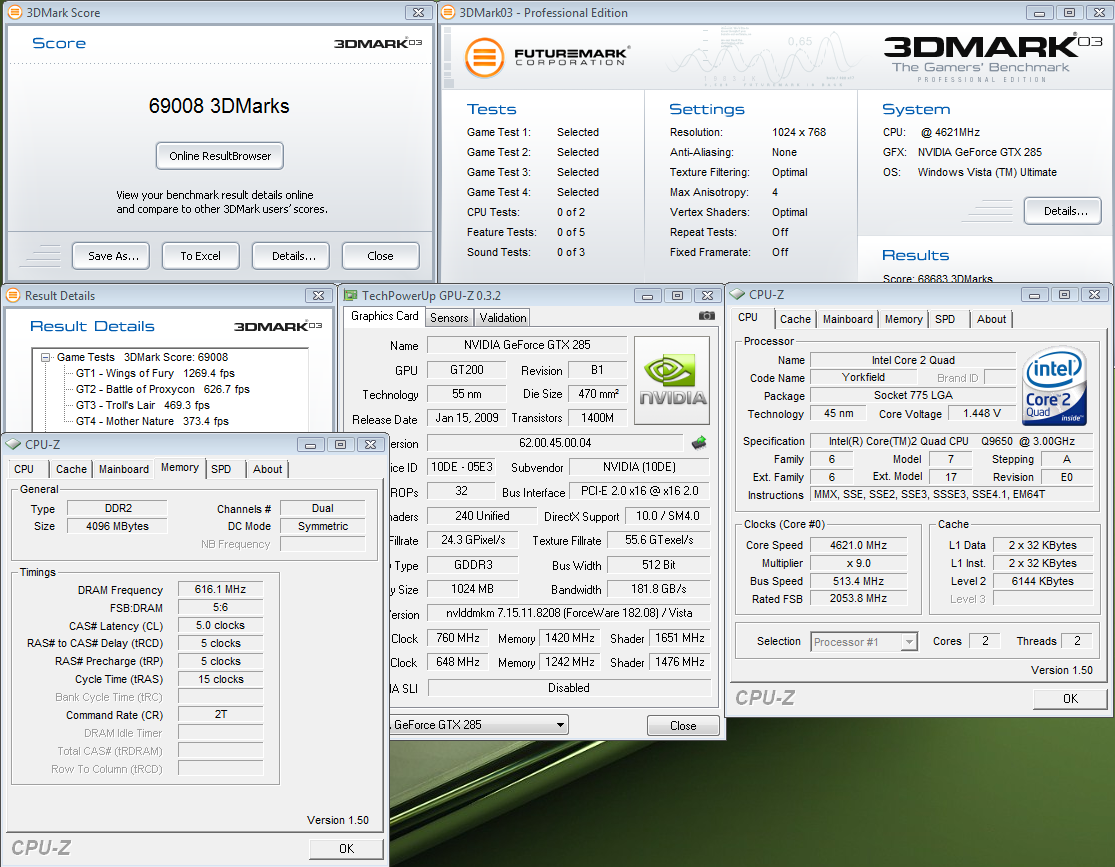Screen dimensions: 1115x867
Task: Select GT4 - Mother Nature result
Action: coord(152,421)
